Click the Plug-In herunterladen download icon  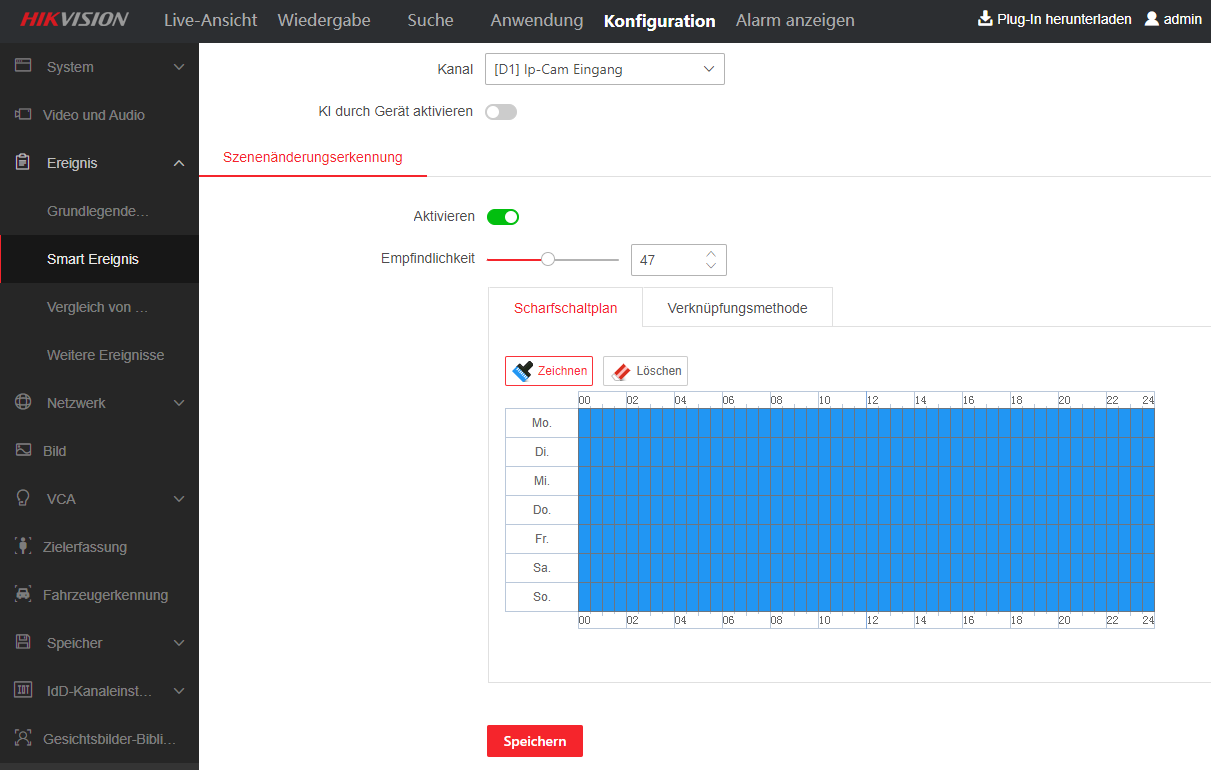[985, 19]
